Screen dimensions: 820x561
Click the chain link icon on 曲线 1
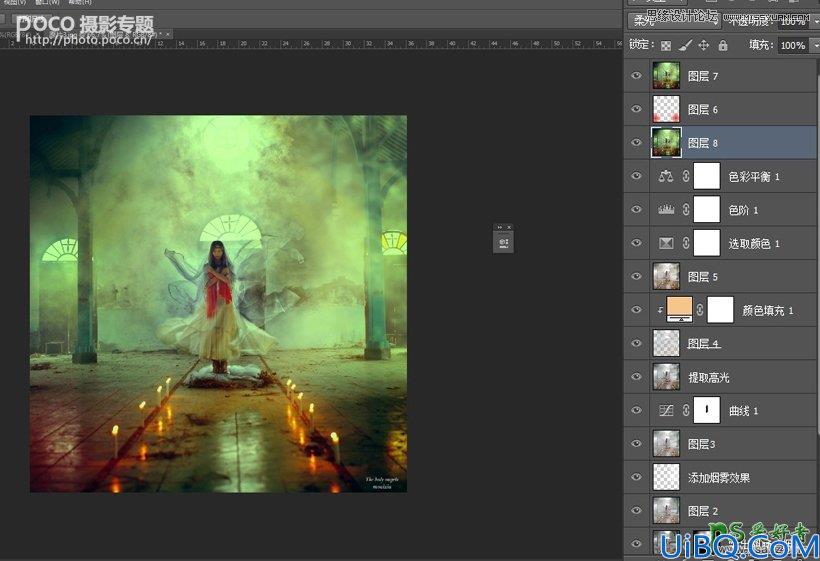(x=686, y=410)
